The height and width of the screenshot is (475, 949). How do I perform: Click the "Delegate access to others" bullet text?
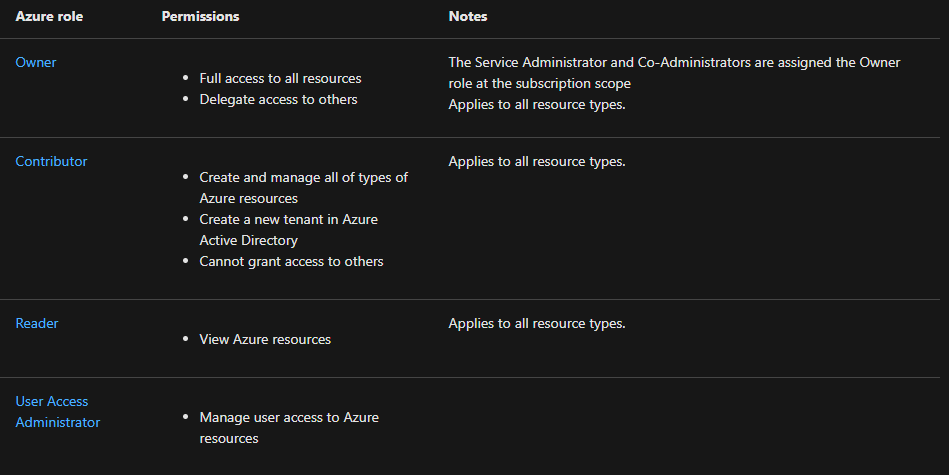[x=278, y=99]
